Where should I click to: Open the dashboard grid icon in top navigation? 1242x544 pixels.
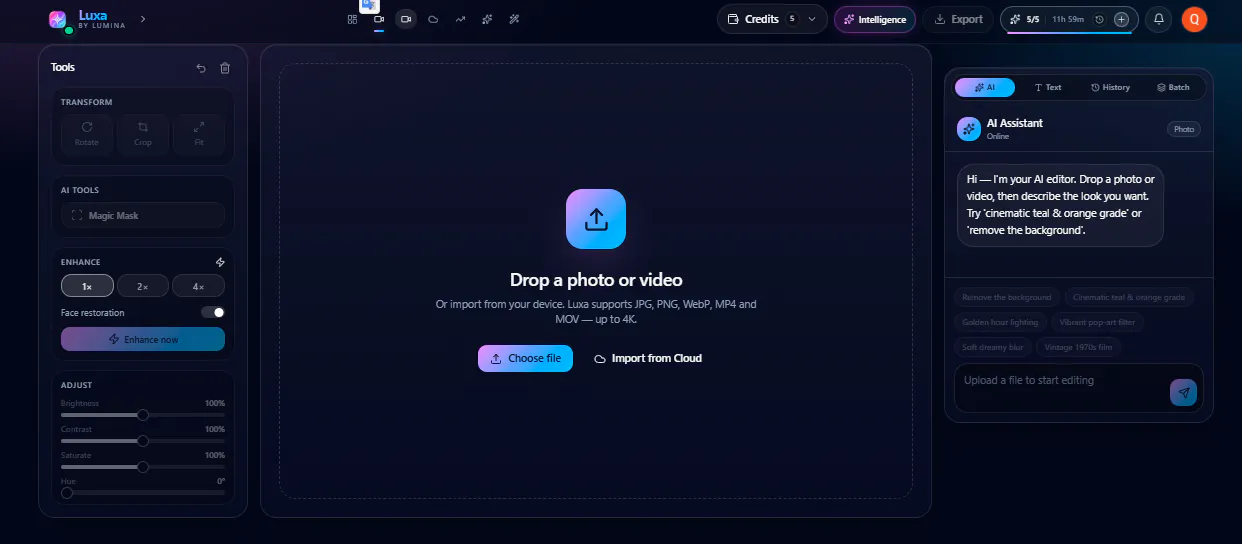[352, 19]
